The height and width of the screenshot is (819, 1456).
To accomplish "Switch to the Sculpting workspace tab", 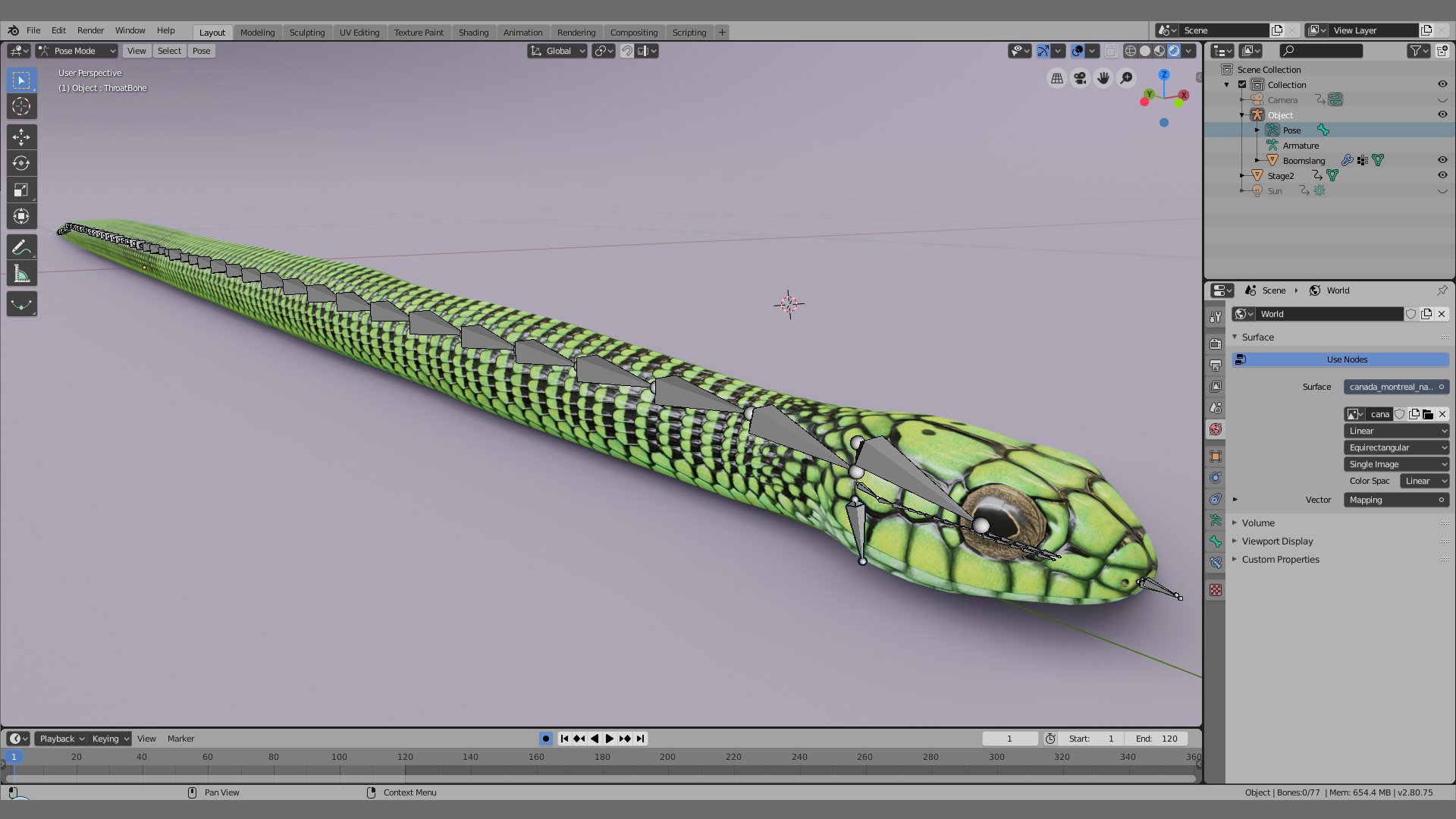I will (307, 32).
